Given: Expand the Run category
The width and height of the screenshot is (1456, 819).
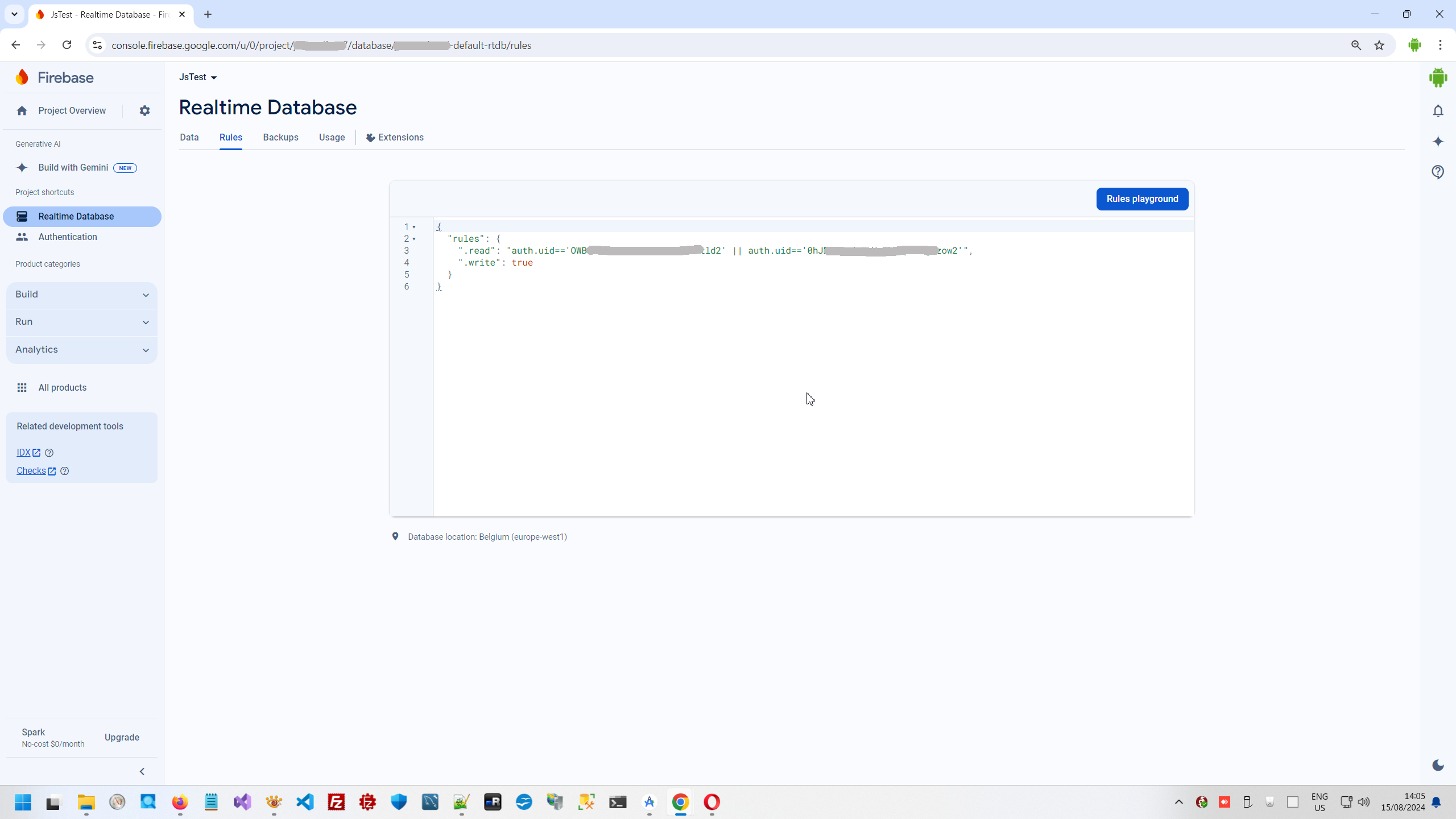Looking at the screenshot, I should pos(81,322).
